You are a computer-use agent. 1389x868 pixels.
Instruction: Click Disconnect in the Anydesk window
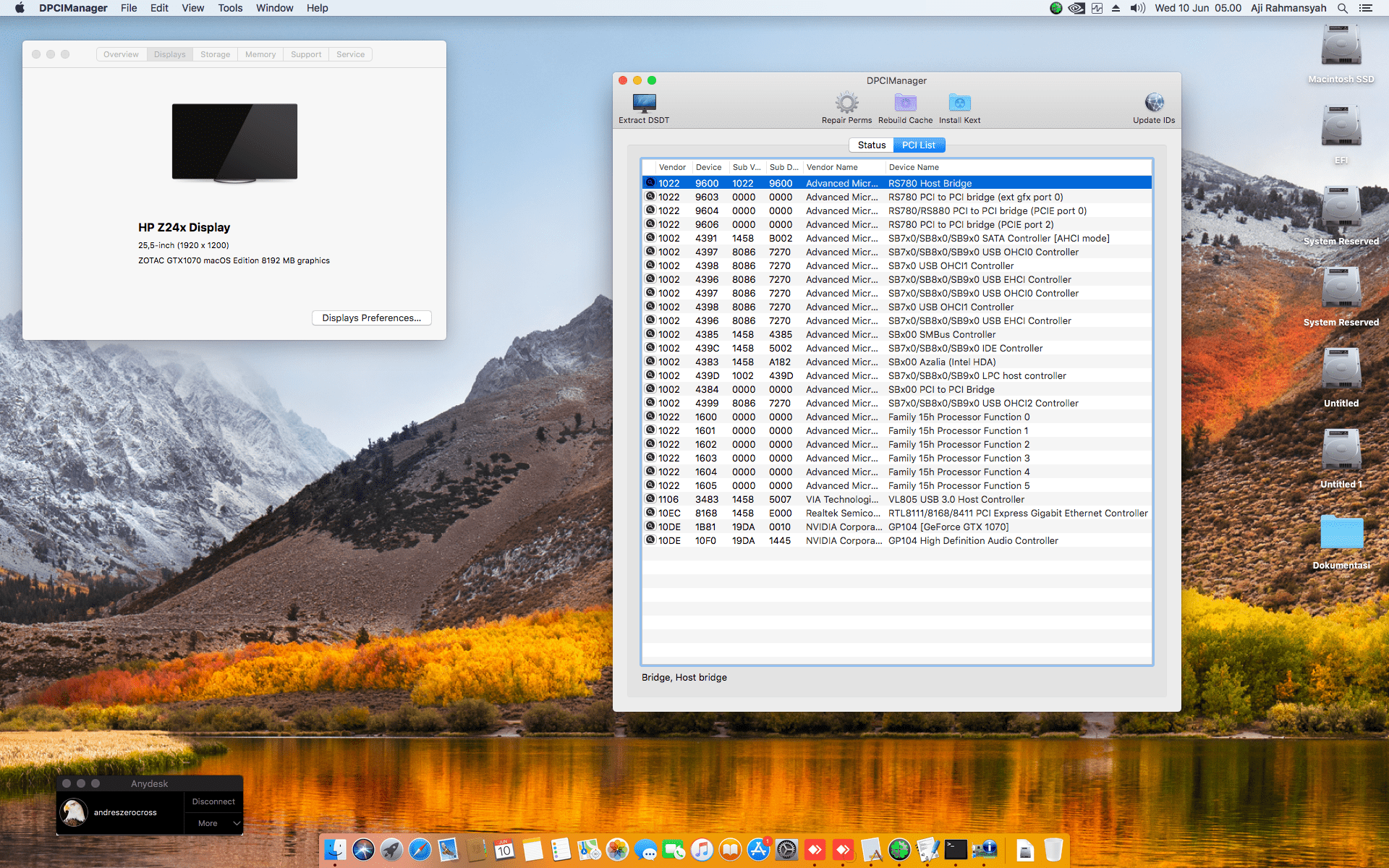tap(213, 801)
